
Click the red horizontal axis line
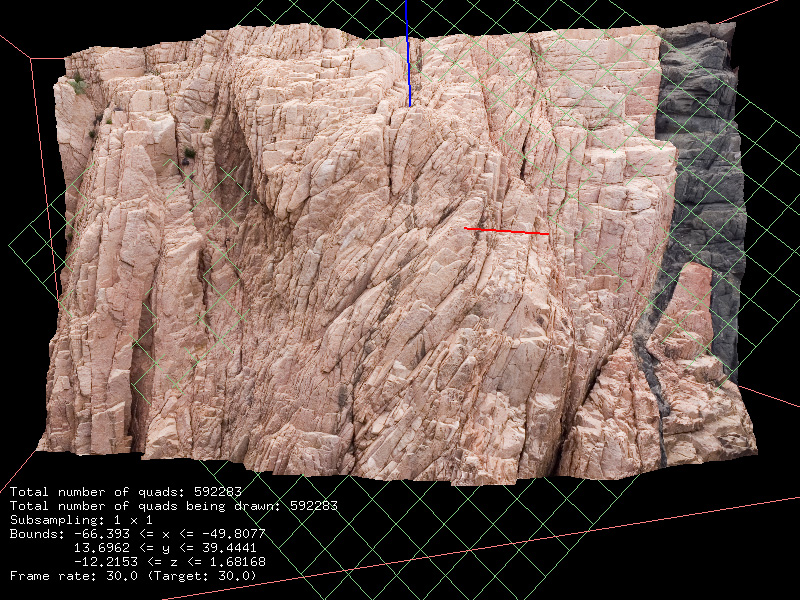pos(506,231)
